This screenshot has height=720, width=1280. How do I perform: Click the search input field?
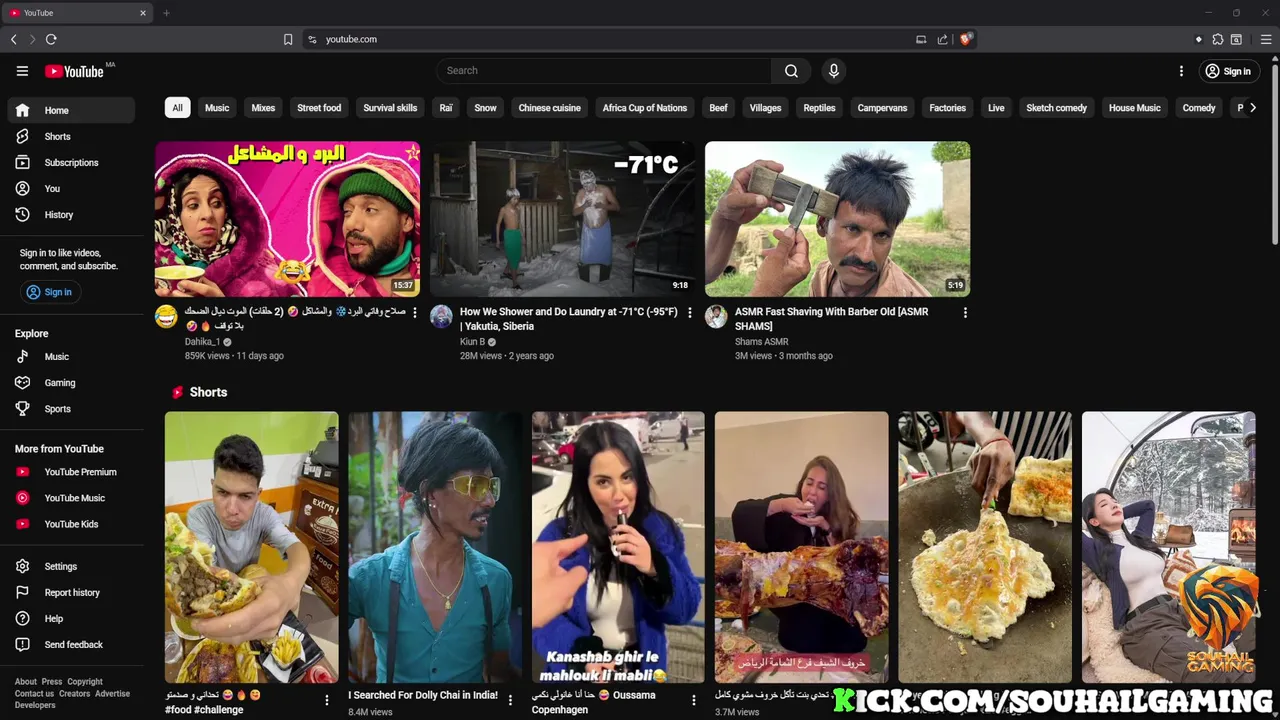(x=604, y=71)
